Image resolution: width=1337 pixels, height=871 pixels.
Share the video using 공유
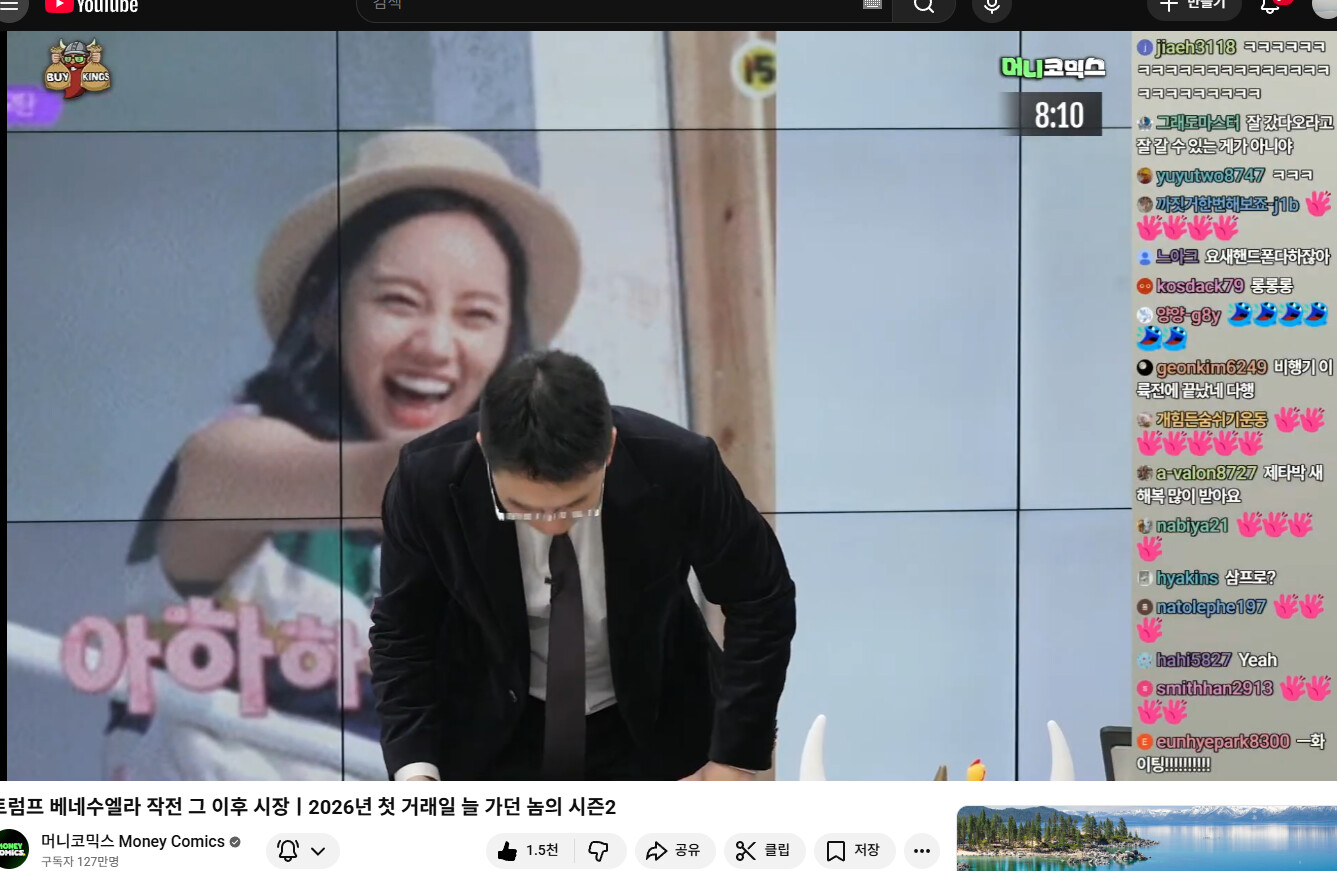[x=674, y=851]
